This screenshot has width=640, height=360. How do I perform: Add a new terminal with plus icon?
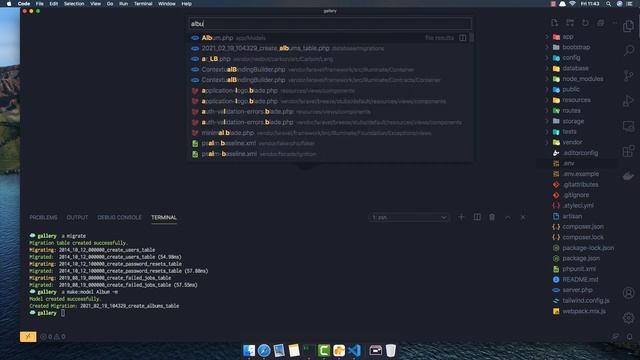click(461, 217)
